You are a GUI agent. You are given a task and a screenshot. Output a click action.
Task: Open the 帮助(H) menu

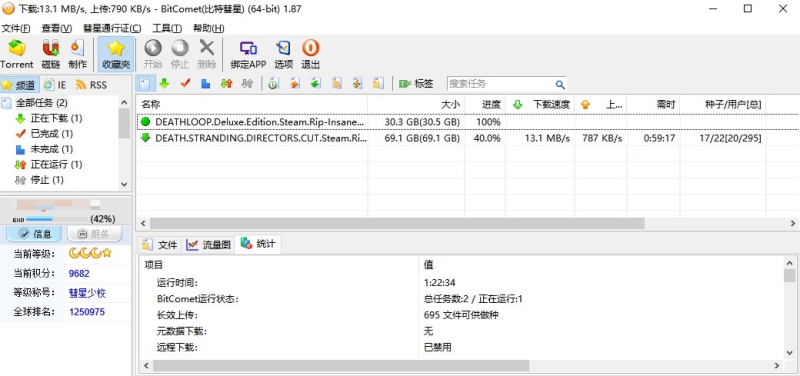click(x=209, y=29)
